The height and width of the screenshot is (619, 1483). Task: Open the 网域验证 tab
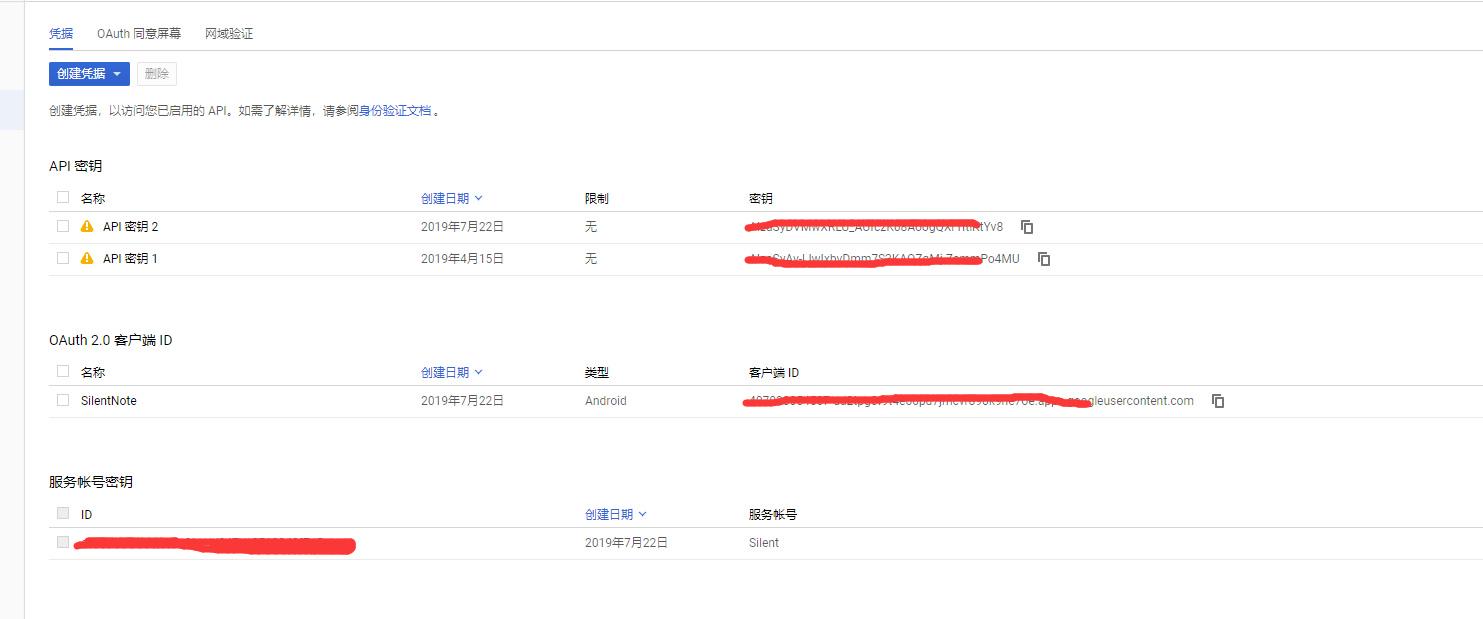(229, 33)
